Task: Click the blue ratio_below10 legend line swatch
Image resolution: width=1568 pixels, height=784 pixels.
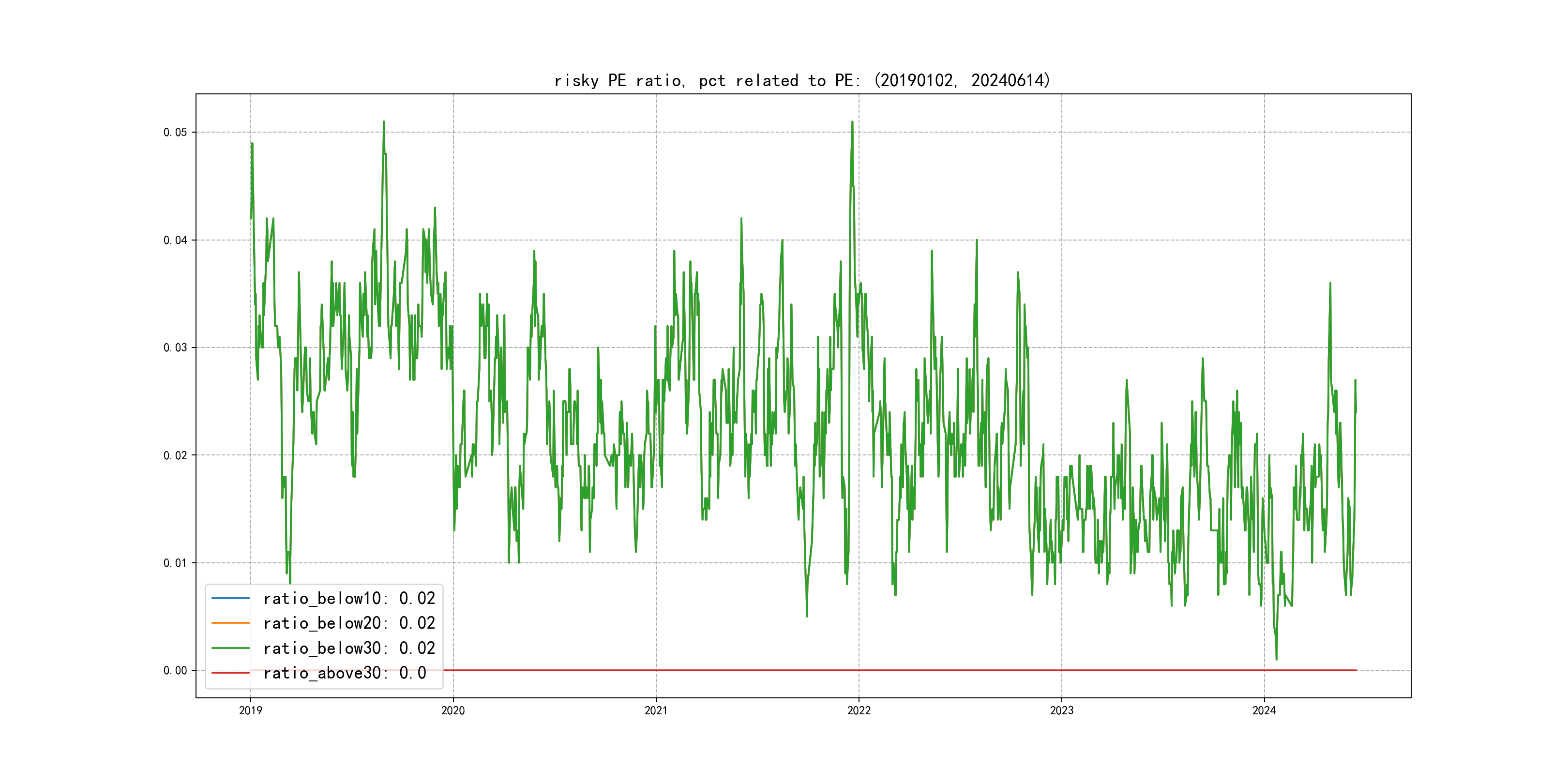Action: tap(230, 598)
